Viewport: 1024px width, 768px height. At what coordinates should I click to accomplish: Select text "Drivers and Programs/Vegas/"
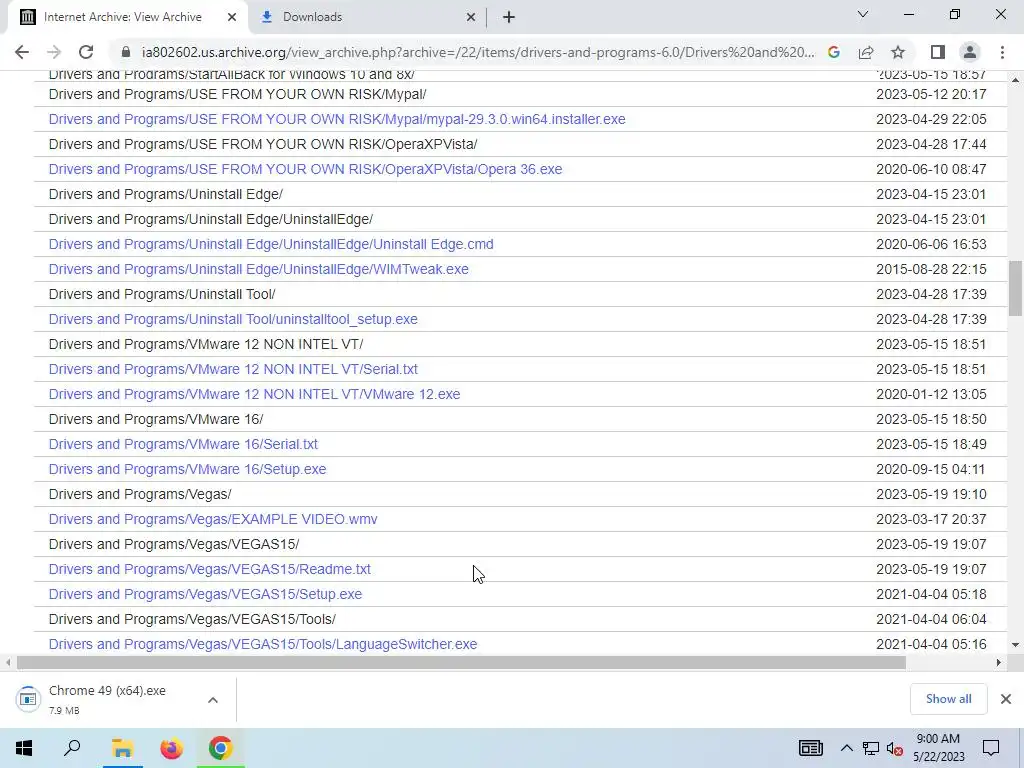140,494
